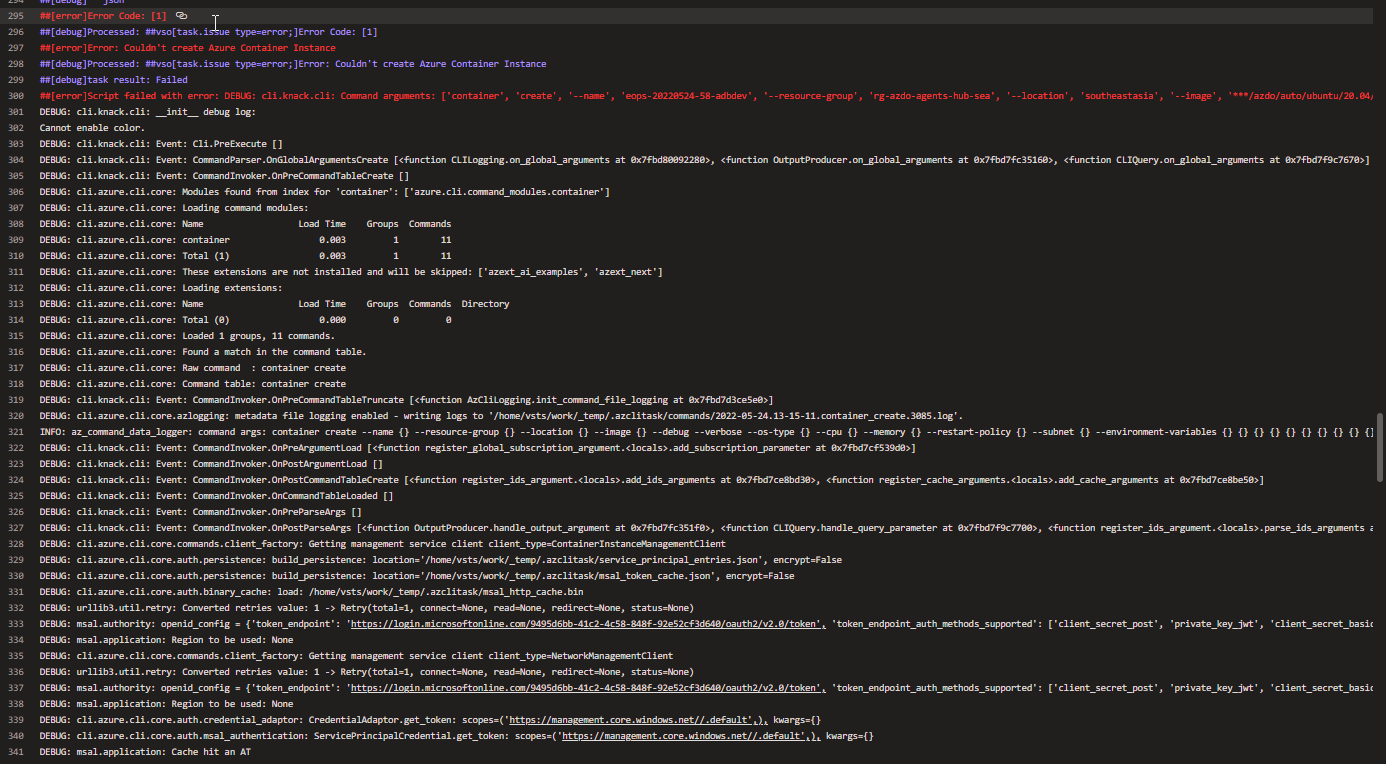The width and height of the screenshot is (1386, 764).
Task: Open login.microsoftonline.com token URL on line 337
Action: [586, 688]
